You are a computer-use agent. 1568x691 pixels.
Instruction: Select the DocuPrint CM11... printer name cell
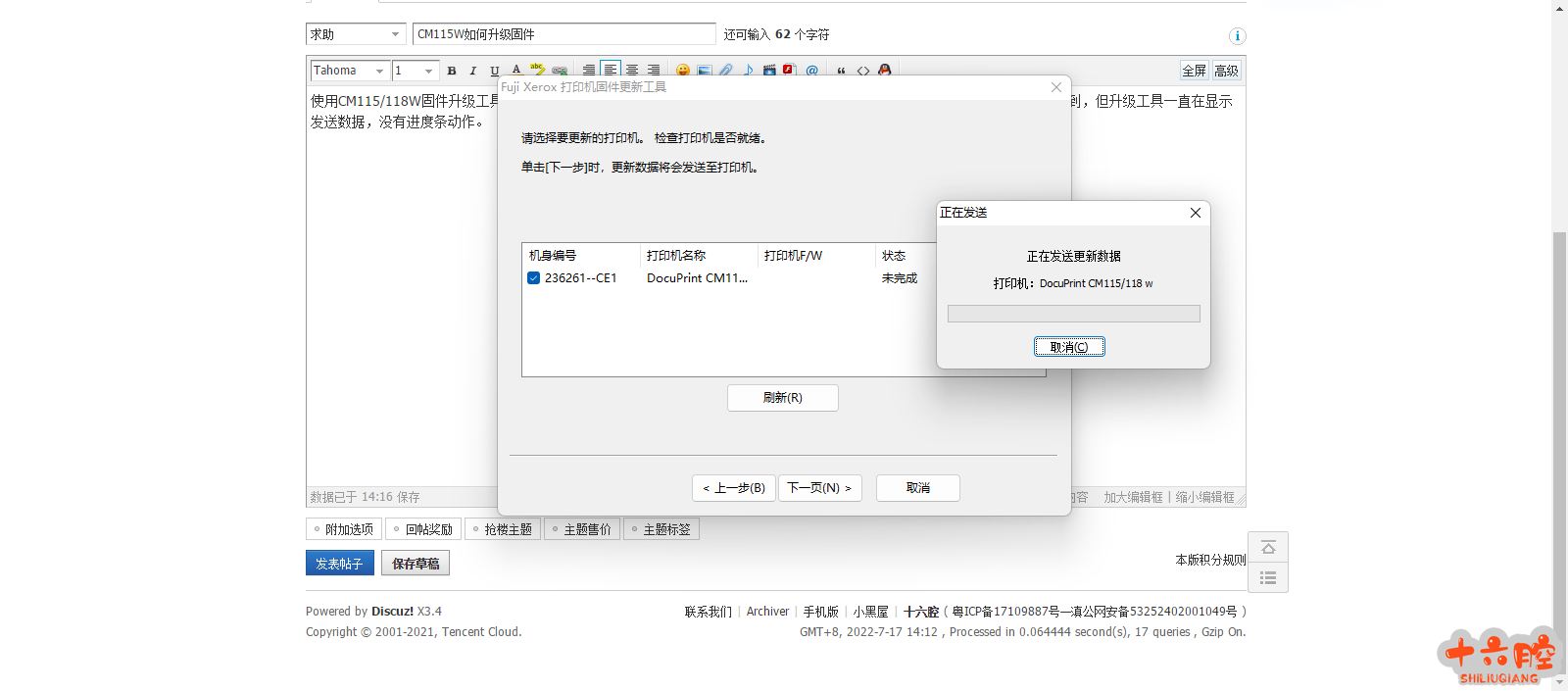point(697,278)
